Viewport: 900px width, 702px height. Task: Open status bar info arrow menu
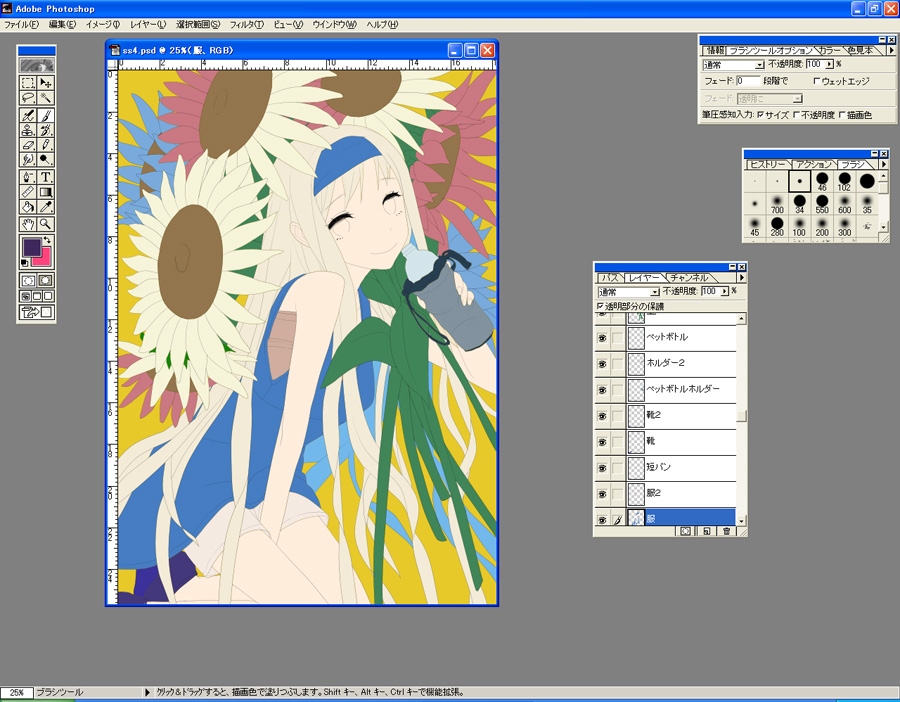147,692
